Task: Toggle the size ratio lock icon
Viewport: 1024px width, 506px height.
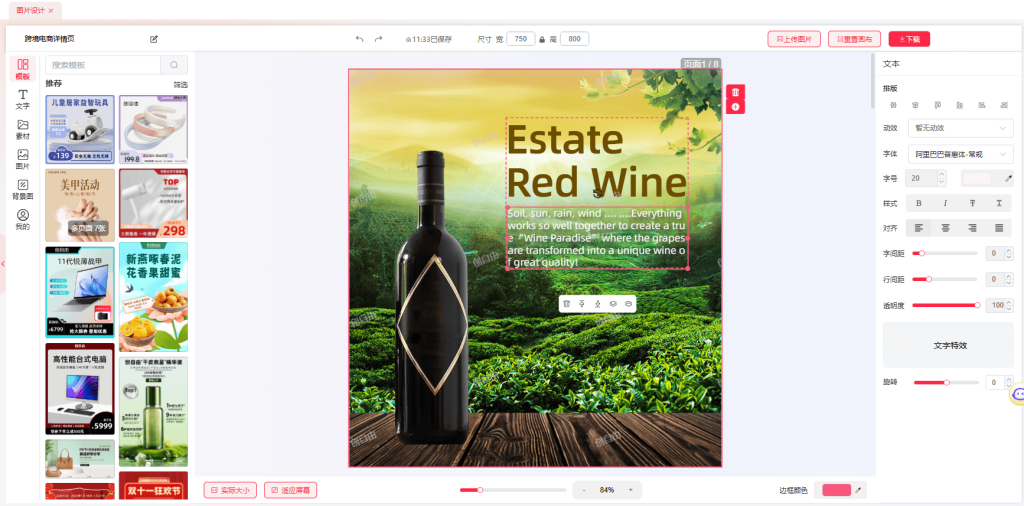Action: point(542,39)
